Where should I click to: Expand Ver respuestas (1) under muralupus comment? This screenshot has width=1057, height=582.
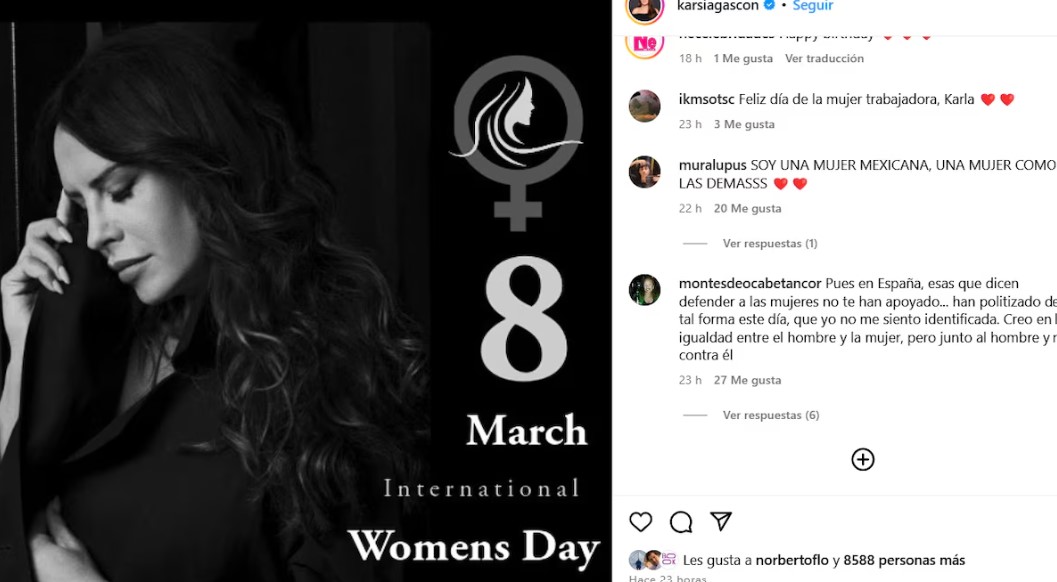pos(770,243)
